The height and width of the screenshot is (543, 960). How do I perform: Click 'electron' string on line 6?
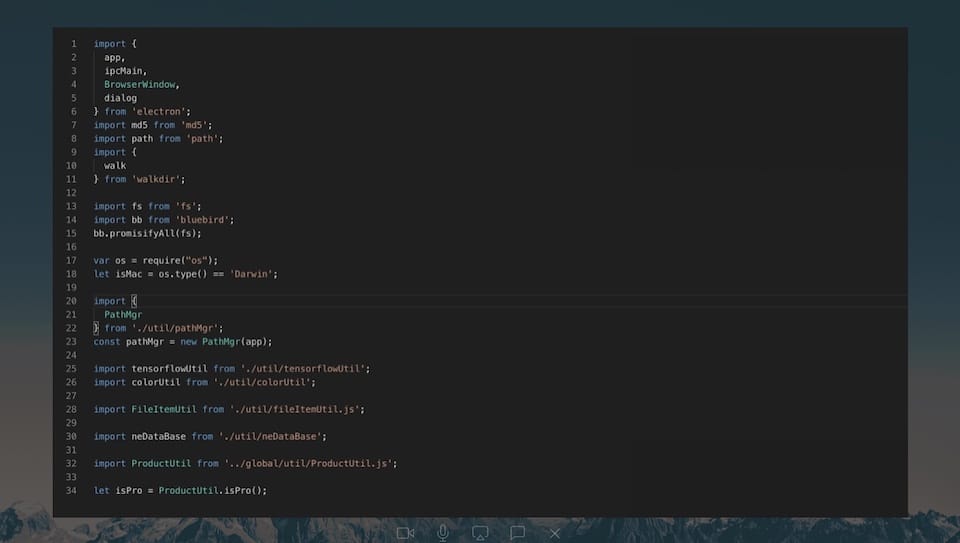[x=161, y=111]
